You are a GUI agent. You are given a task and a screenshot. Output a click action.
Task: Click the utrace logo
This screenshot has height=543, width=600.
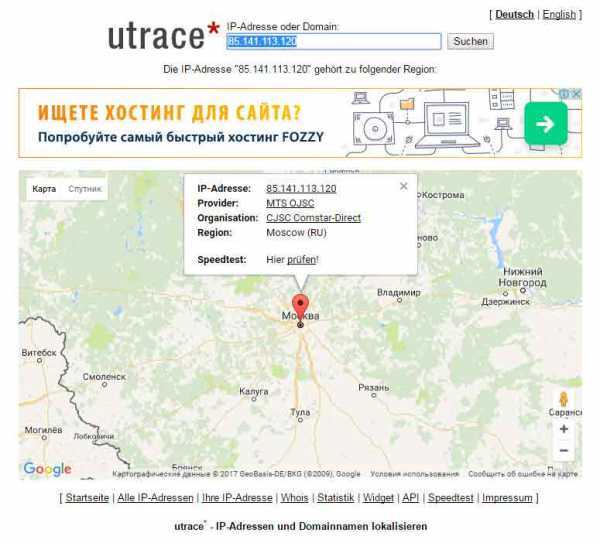(x=164, y=36)
